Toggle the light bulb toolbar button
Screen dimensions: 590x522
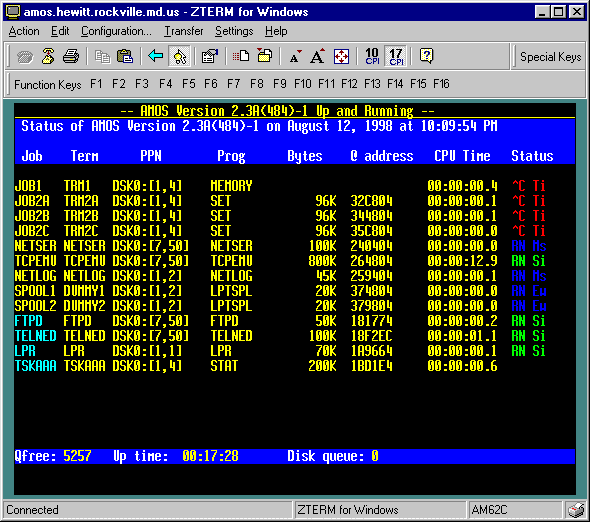tap(179, 56)
